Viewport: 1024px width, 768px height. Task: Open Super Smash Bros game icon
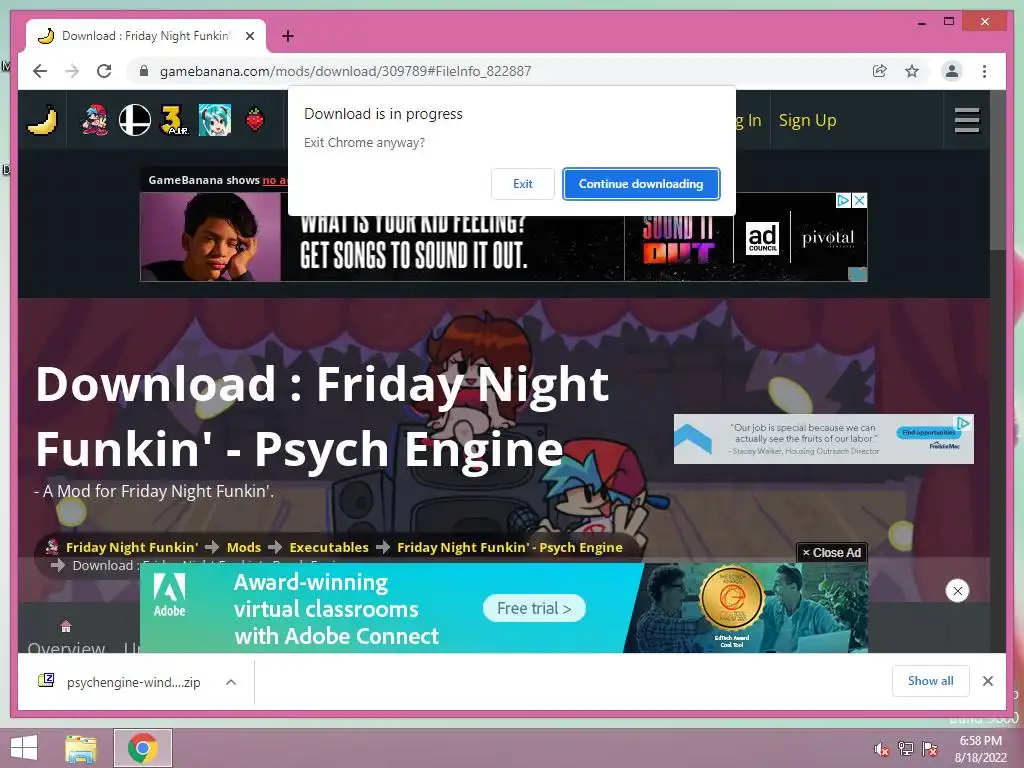pos(135,120)
